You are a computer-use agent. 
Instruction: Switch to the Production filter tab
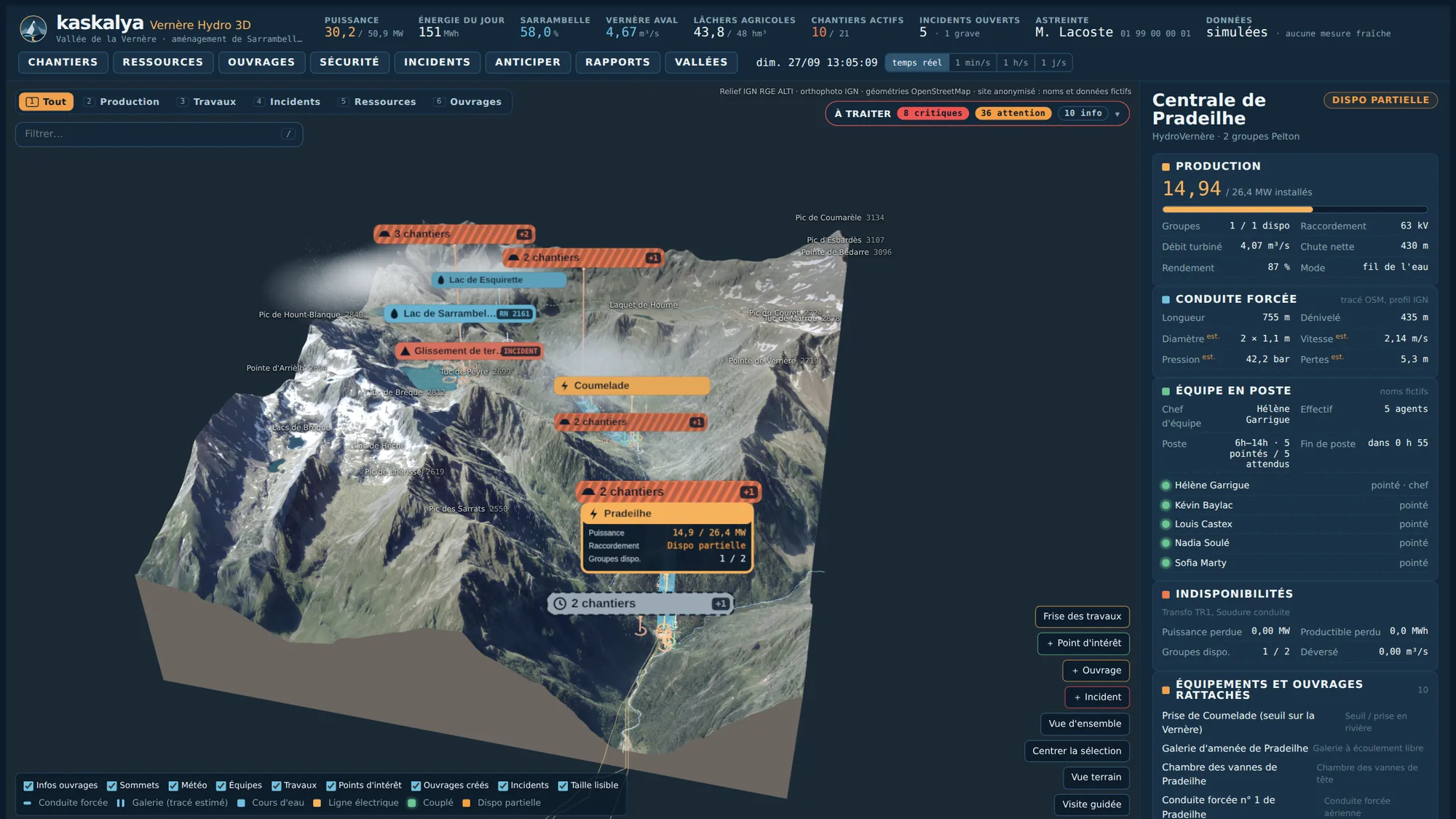(121, 102)
